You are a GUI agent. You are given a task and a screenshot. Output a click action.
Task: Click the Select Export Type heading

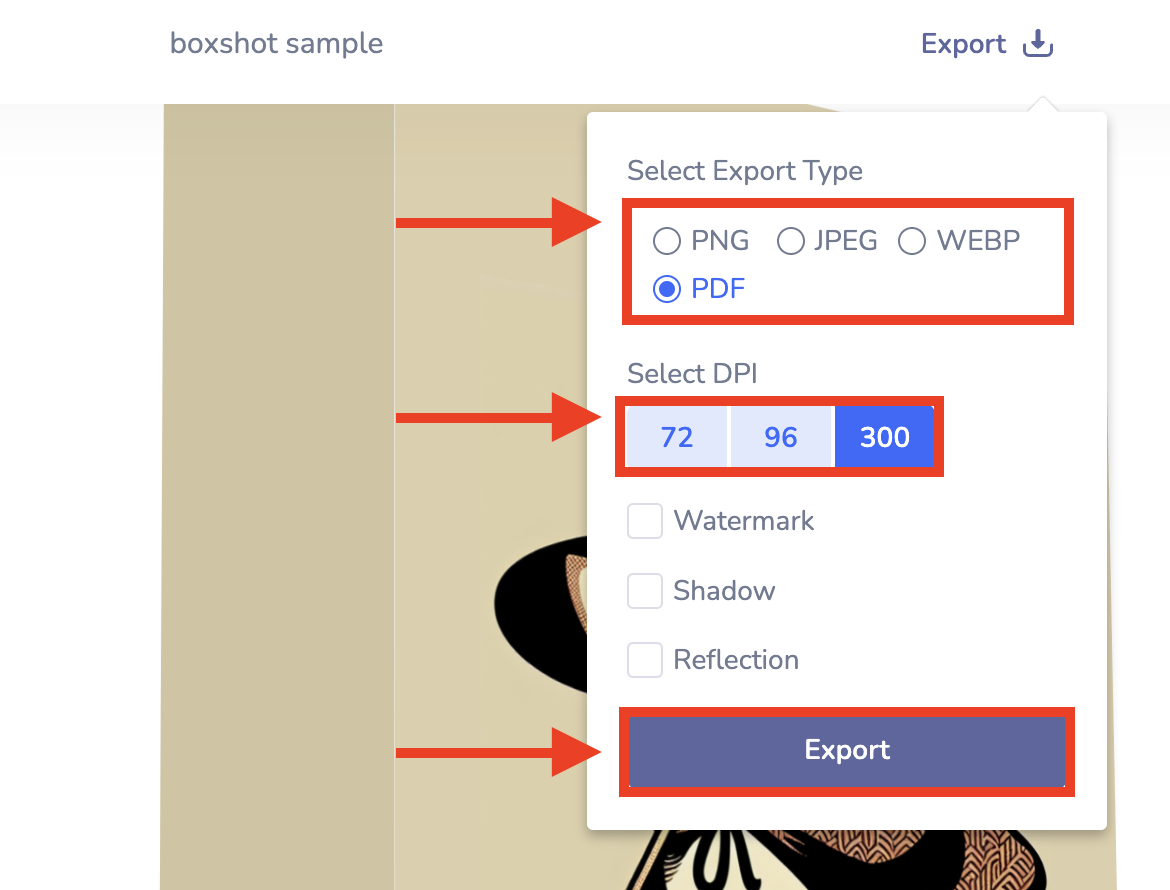(x=744, y=171)
